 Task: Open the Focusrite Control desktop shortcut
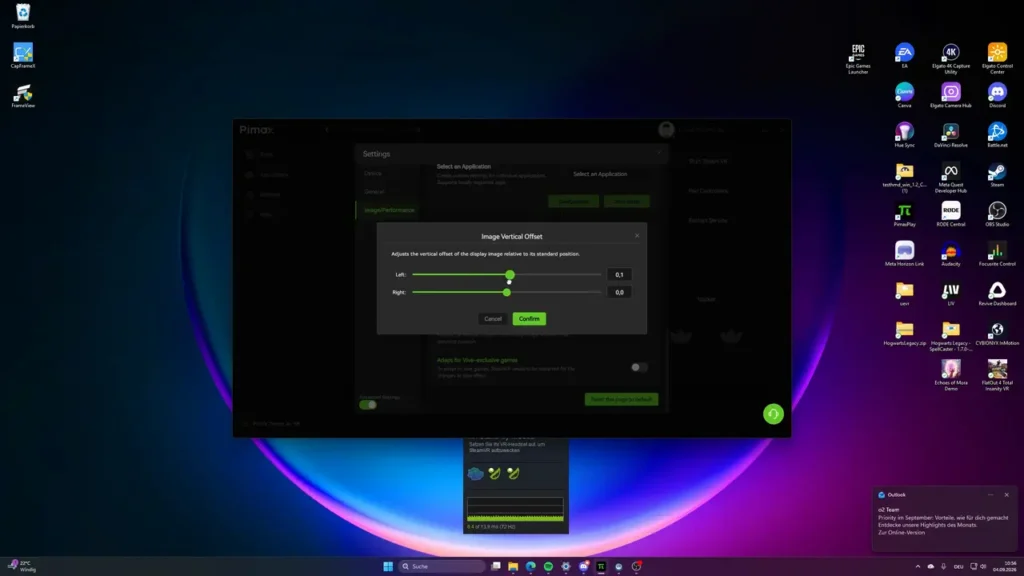(997, 254)
